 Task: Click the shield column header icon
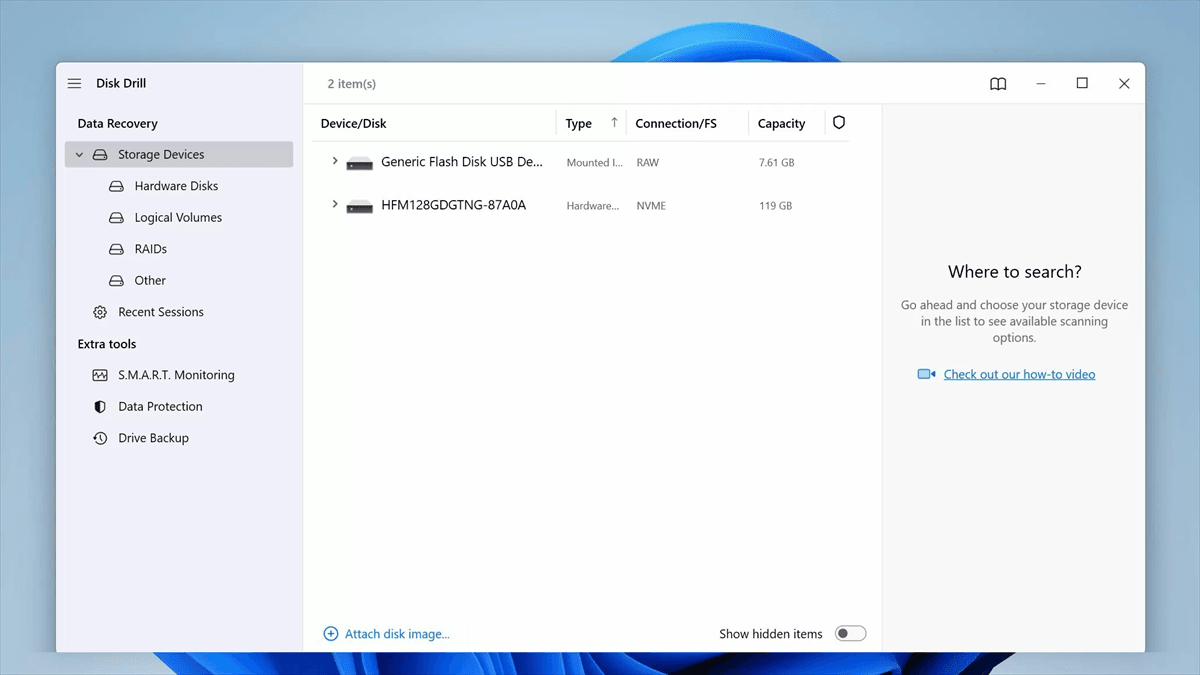coord(839,122)
